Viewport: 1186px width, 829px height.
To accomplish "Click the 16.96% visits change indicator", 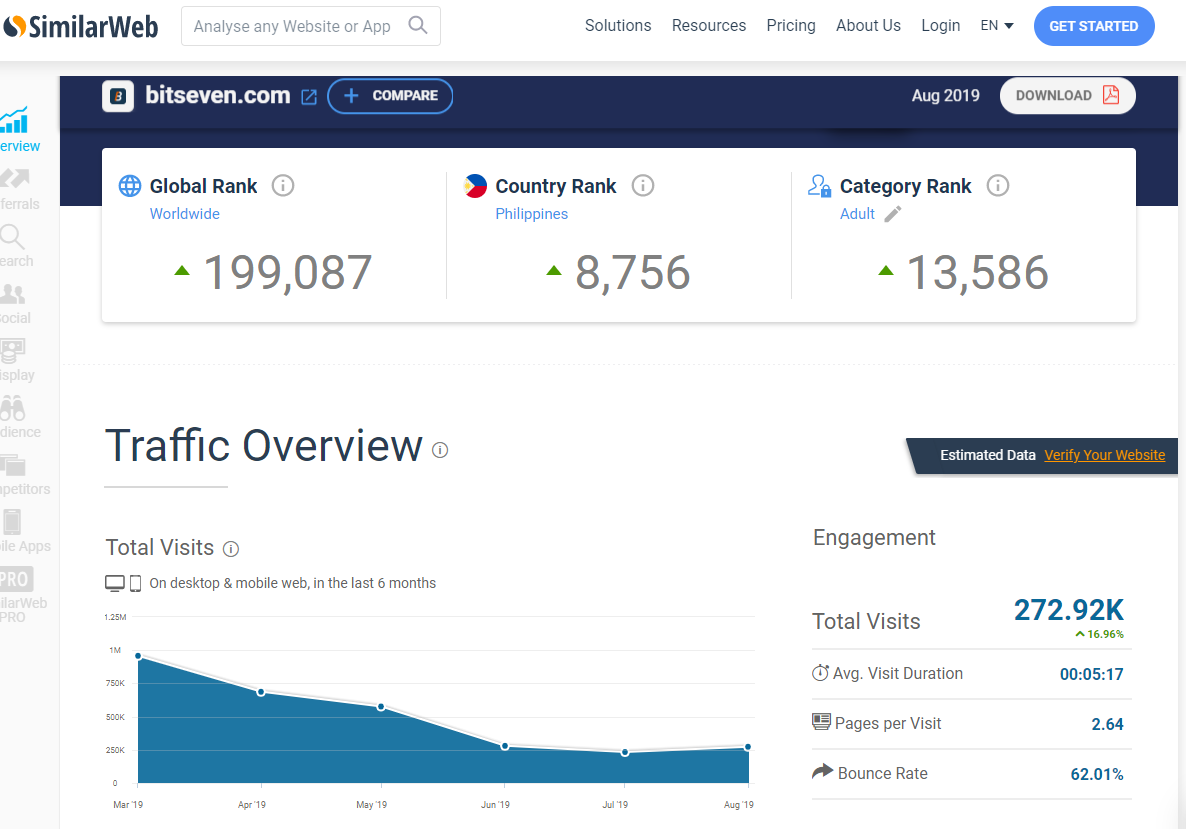I will pyautogui.click(x=1100, y=634).
